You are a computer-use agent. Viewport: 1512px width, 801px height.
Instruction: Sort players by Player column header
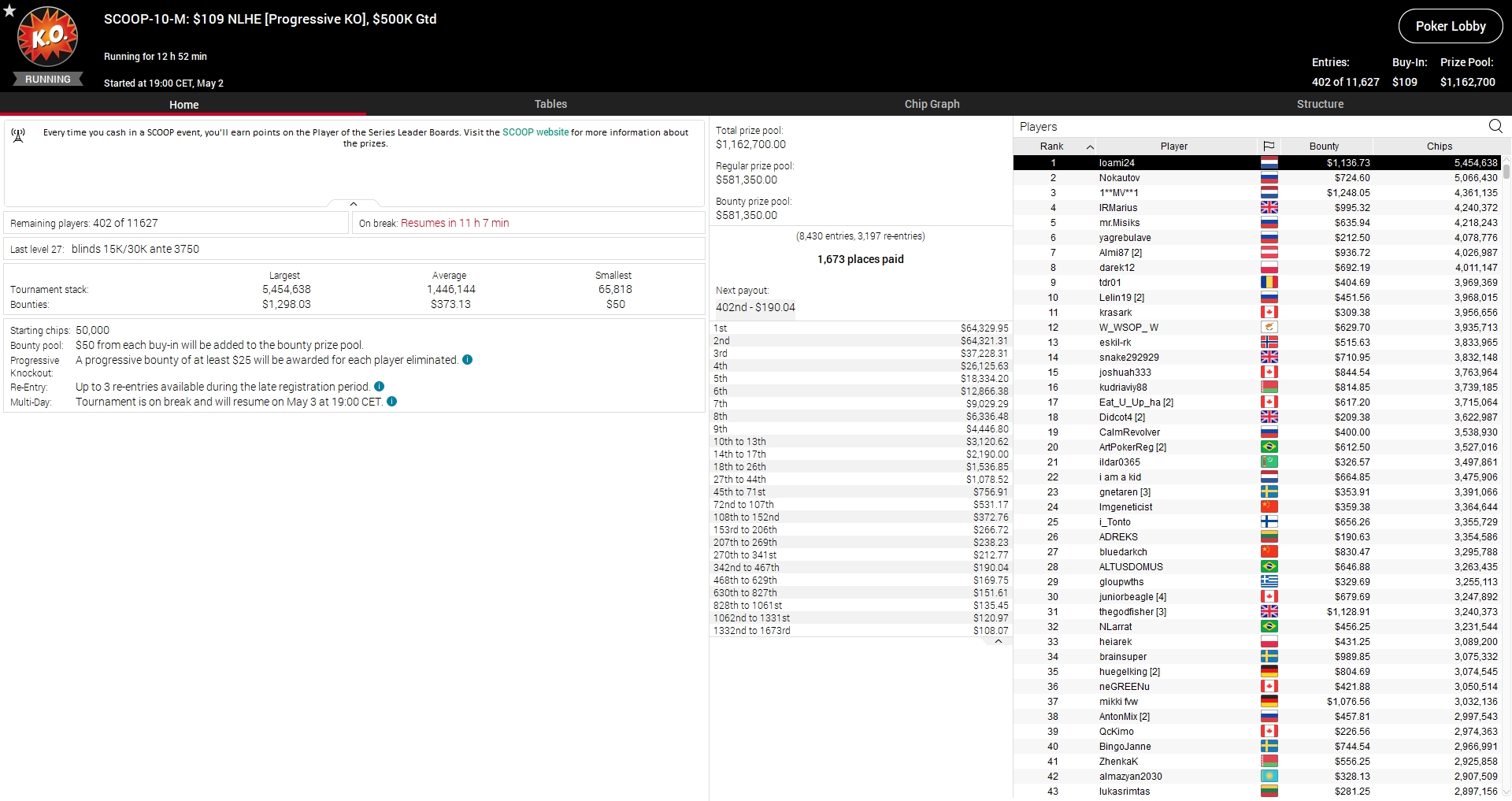pos(1173,146)
